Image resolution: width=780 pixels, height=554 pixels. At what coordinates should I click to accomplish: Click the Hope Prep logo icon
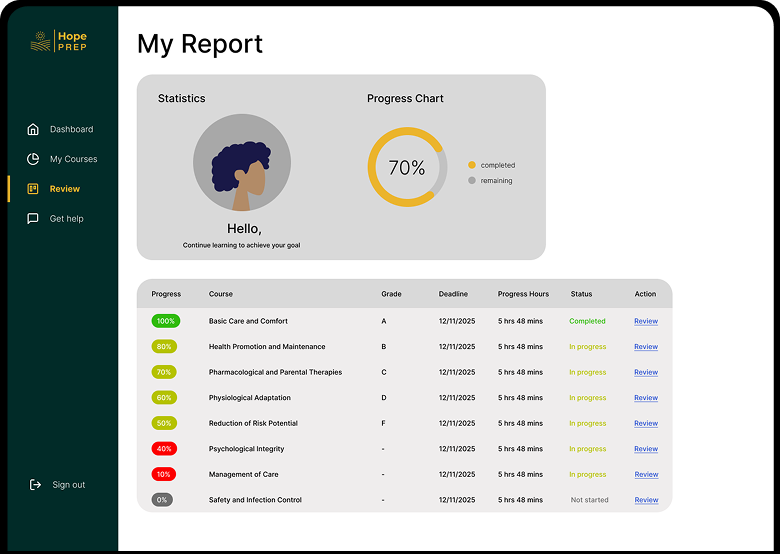coord(41,41)
